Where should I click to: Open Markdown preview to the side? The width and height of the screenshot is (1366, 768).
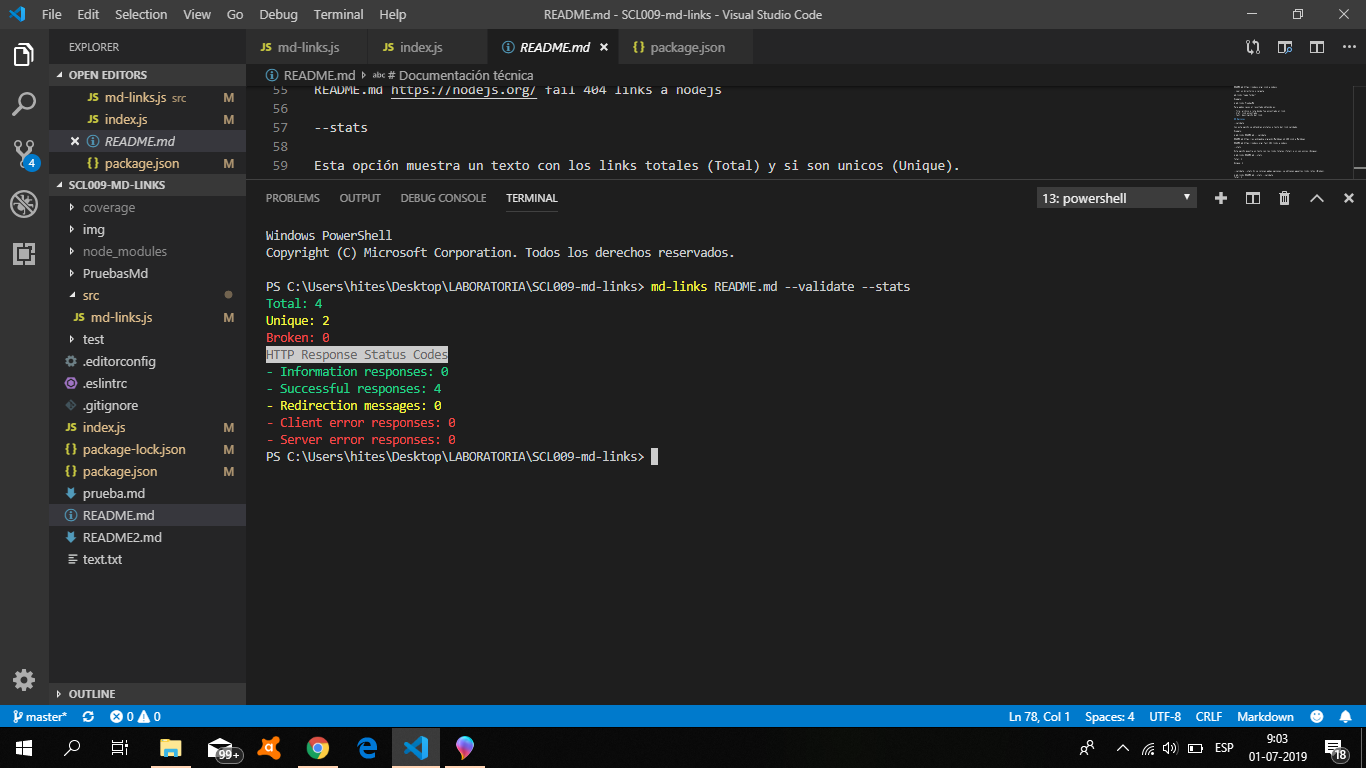[x=1285, y=47]
